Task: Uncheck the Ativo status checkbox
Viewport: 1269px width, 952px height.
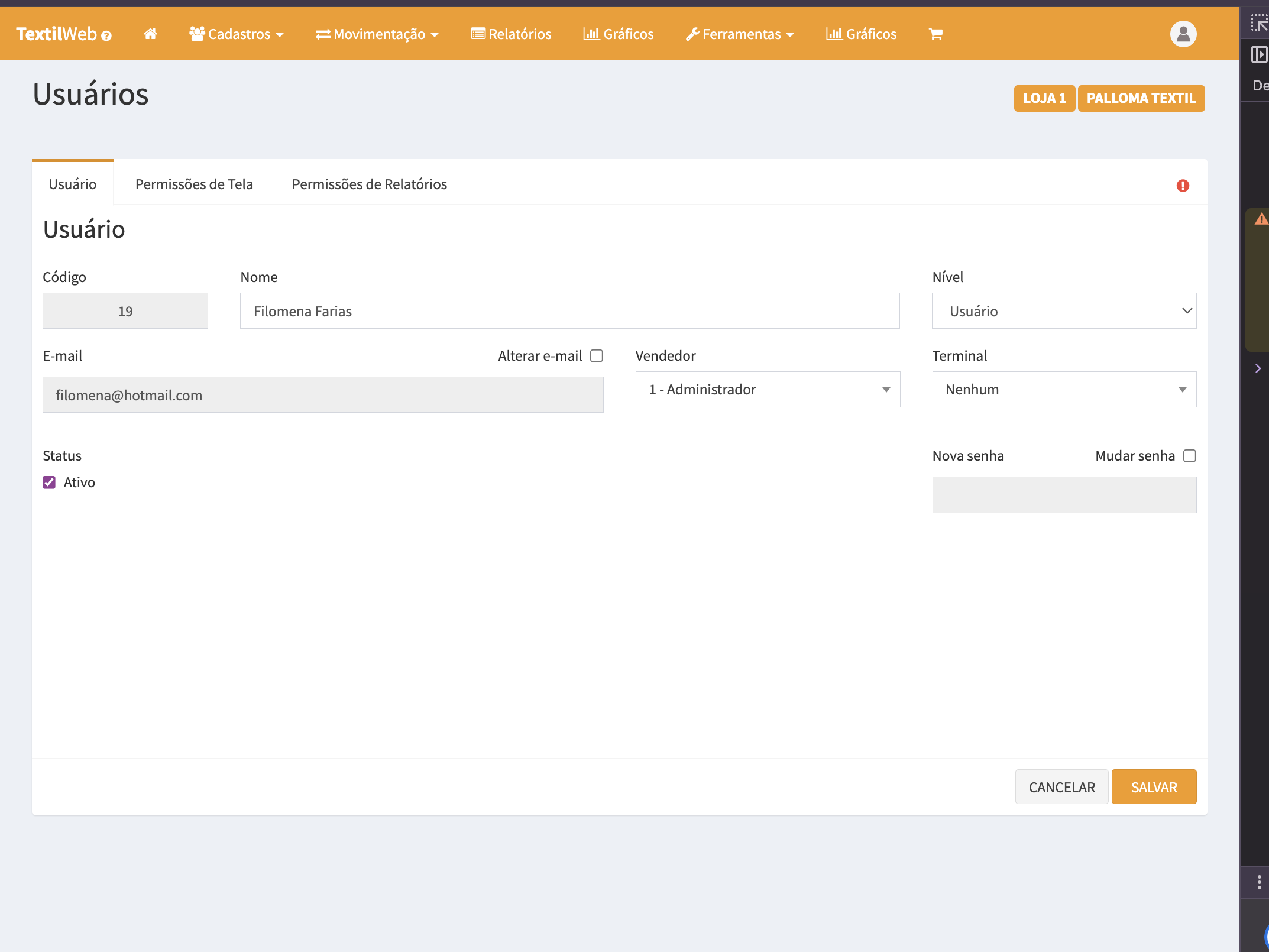Action: 49,483
